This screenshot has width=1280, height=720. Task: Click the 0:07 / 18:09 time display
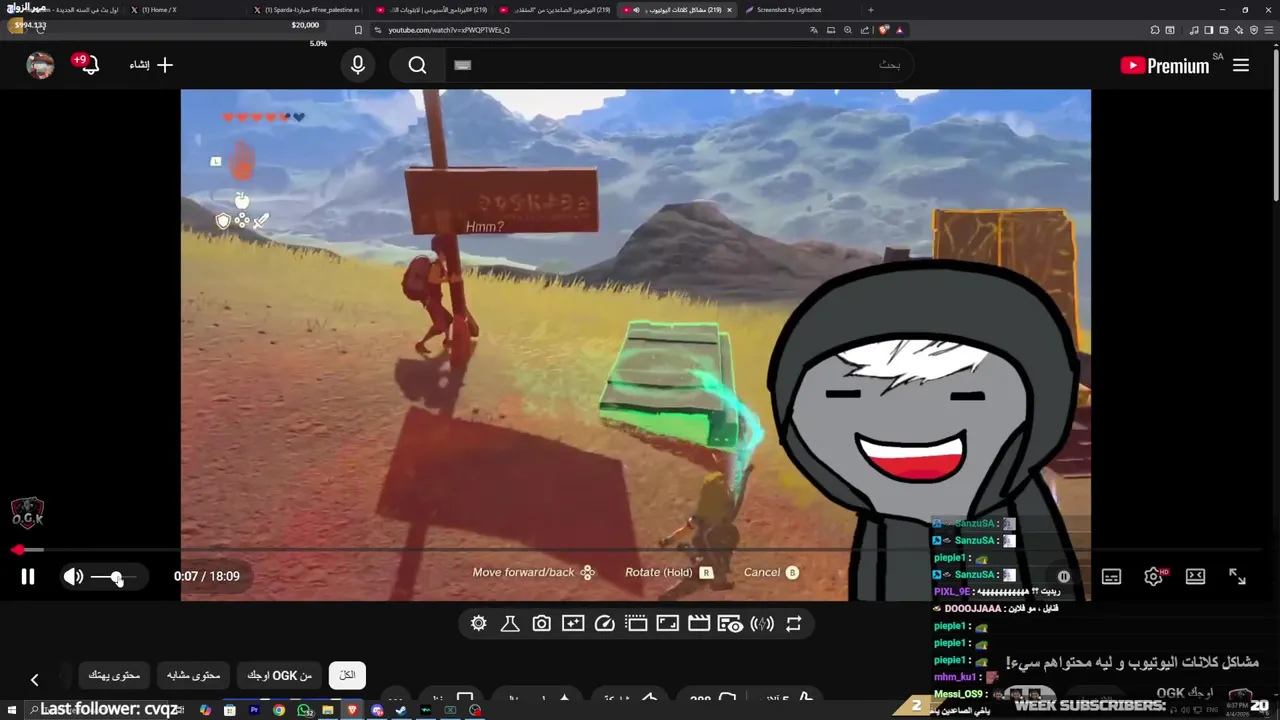click(x=206, y=576)
